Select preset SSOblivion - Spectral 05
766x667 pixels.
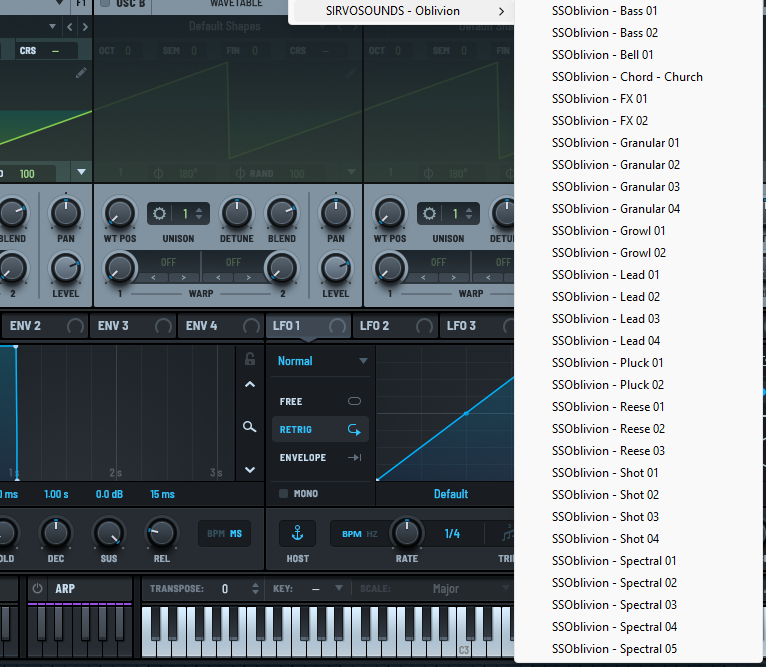click(614, 648)
